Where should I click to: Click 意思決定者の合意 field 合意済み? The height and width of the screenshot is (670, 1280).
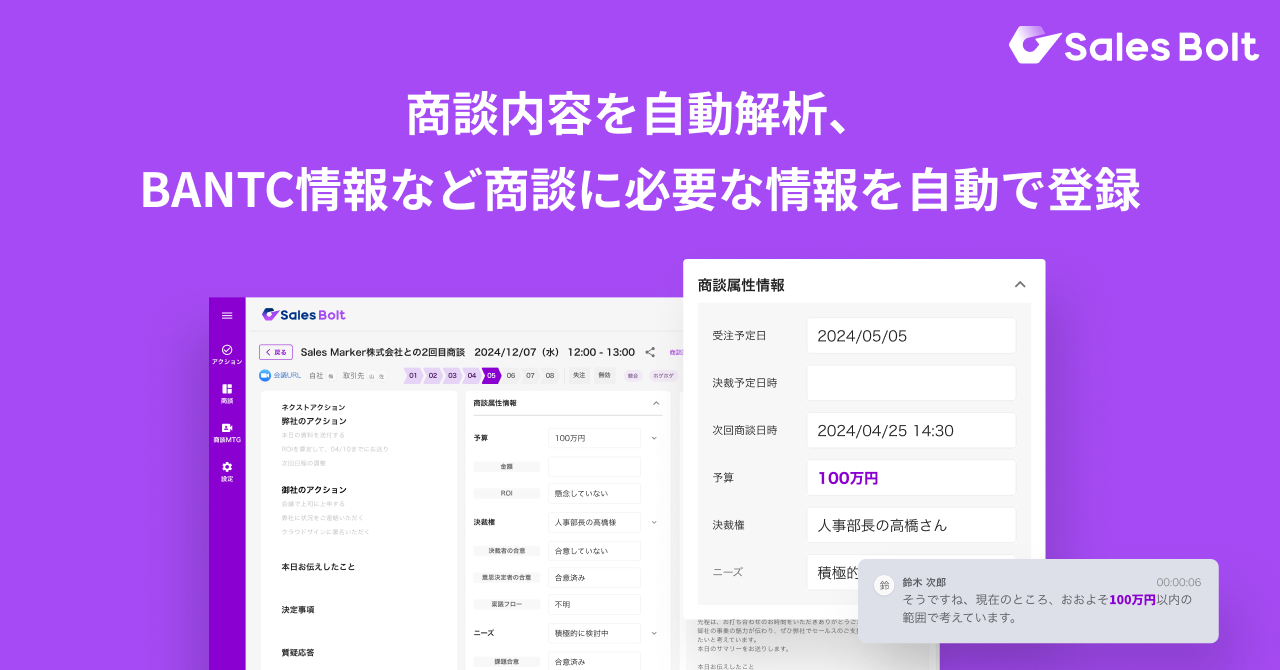pyautogui.click(x=594, y=577)
